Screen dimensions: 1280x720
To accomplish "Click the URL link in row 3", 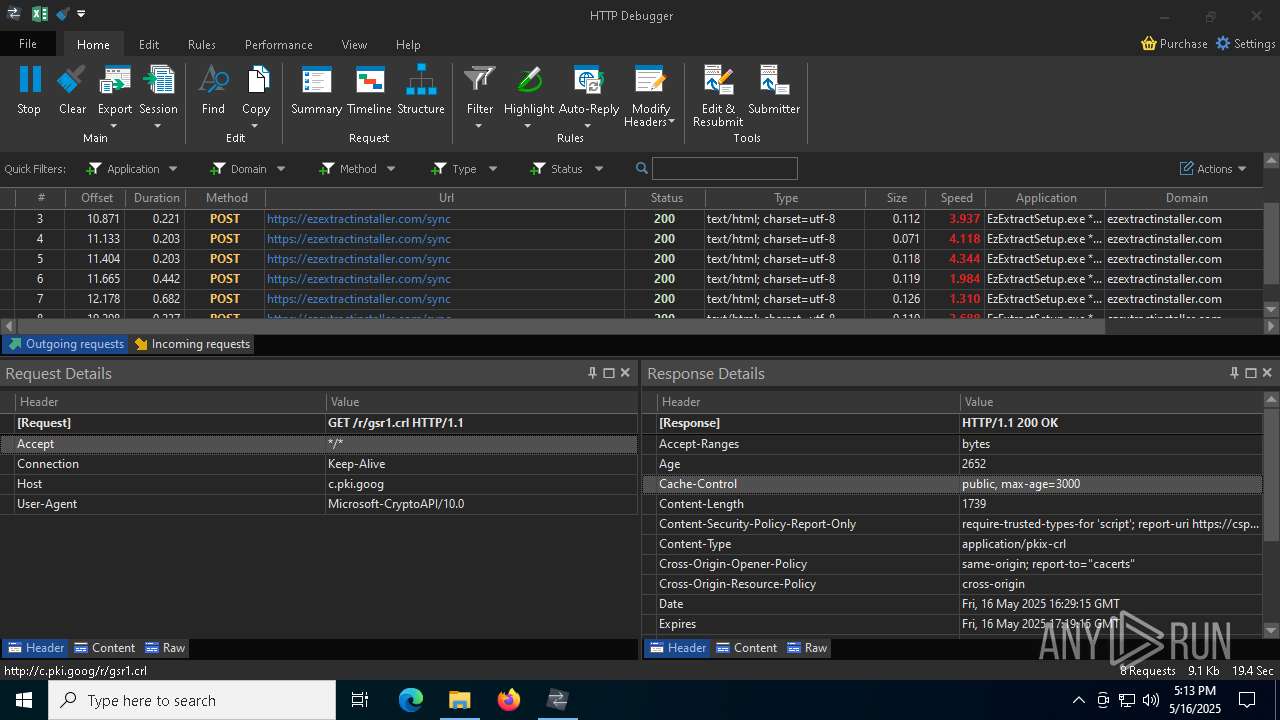I will point(359,219).
